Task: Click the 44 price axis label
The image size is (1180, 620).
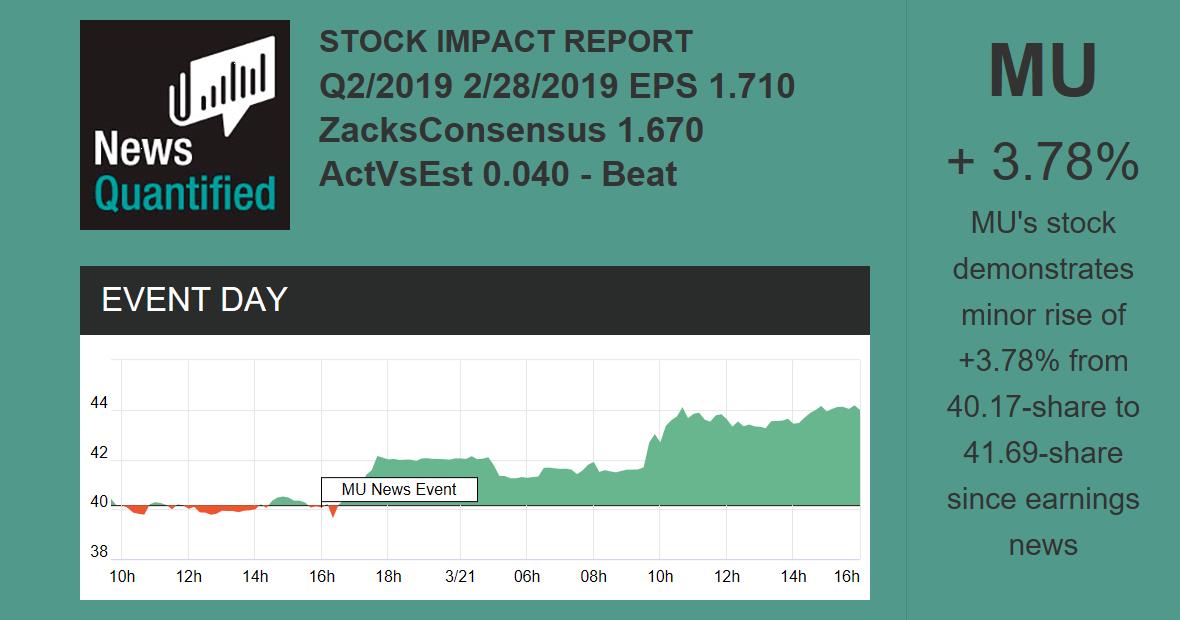Action: [x=98, y=405]
